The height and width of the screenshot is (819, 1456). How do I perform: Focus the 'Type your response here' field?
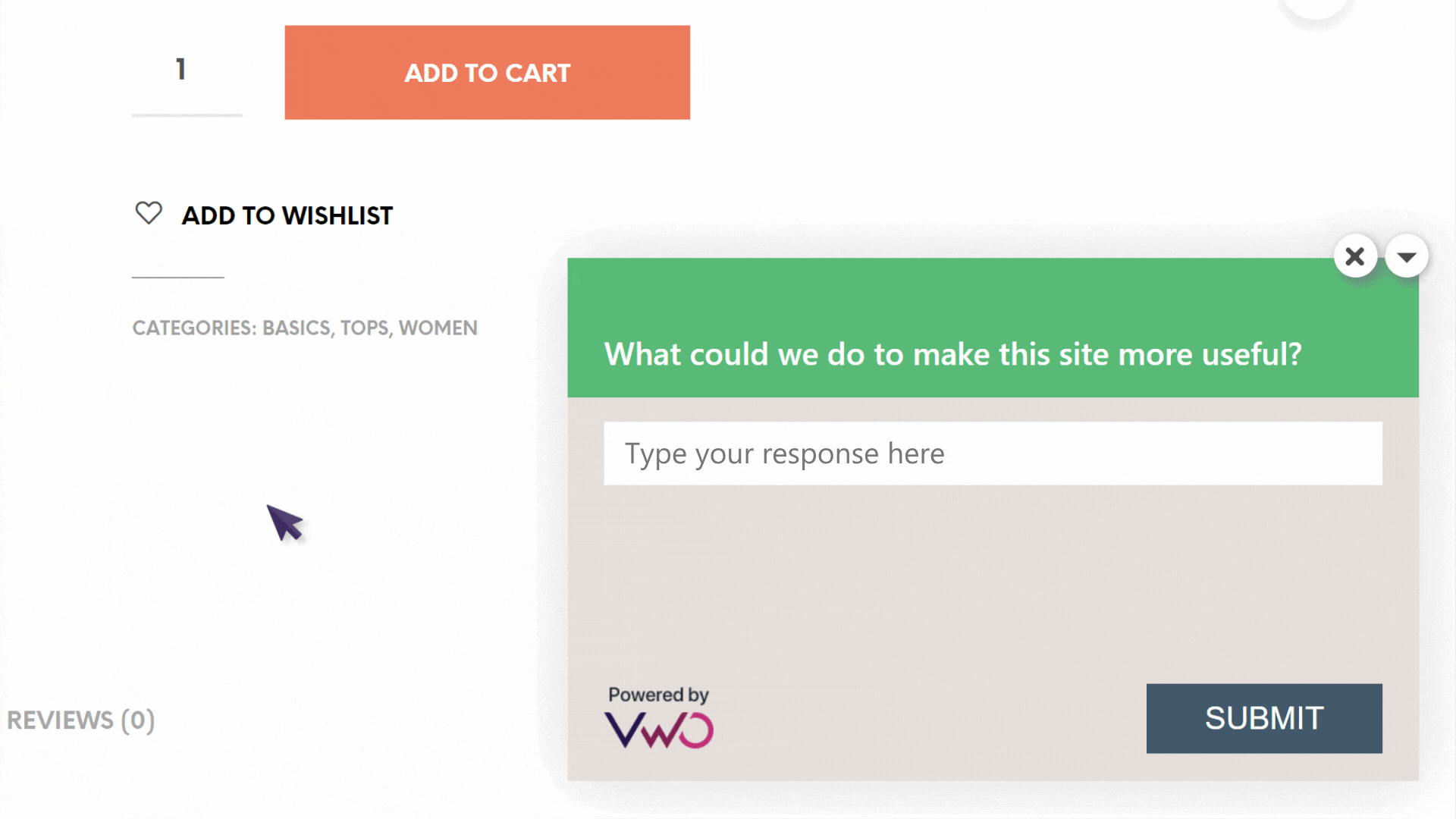coord(993,453)
